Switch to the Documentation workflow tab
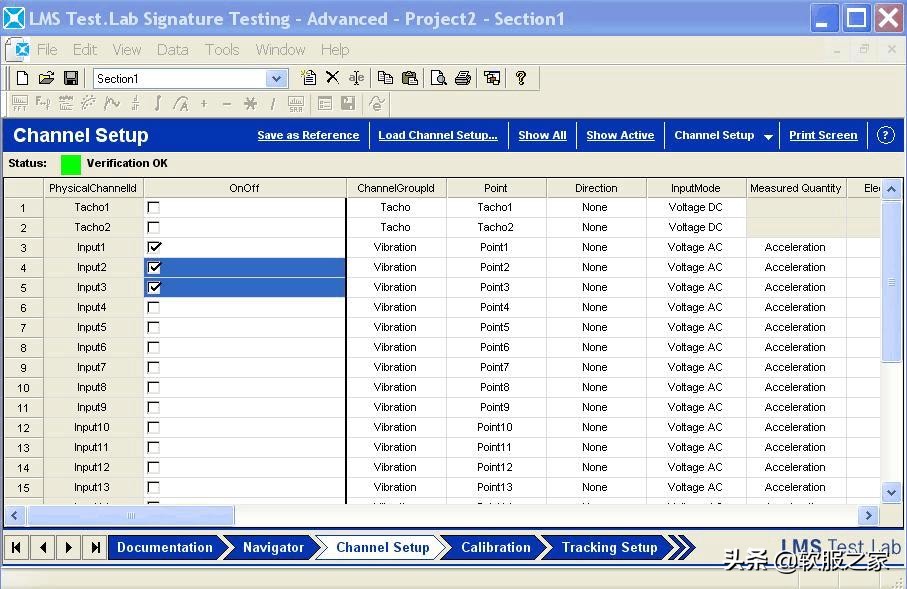This screenshot has width=907, height=589. tap(165, 547)
